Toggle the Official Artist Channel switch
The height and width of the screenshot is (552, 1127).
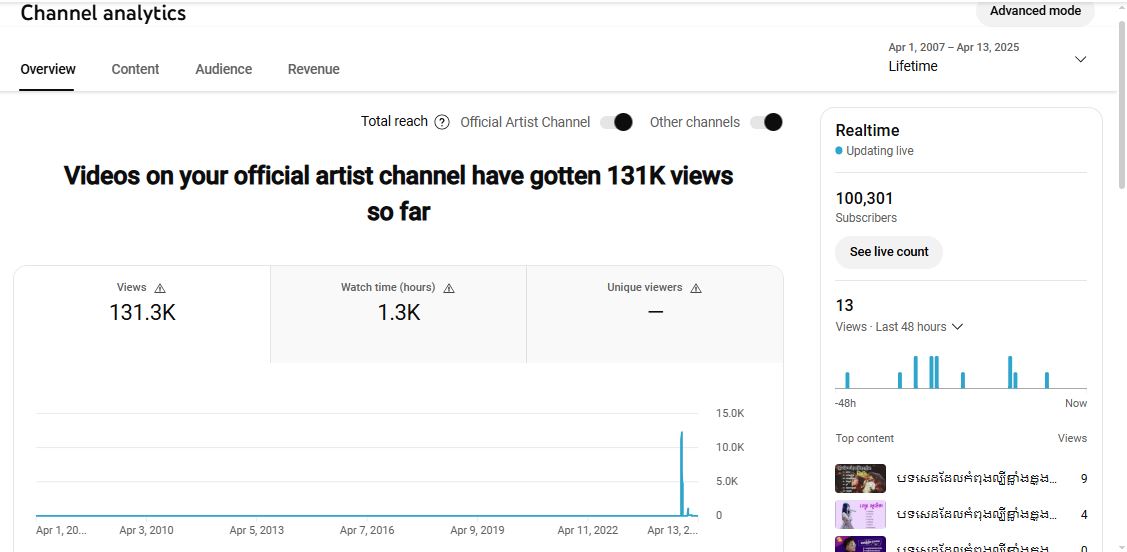pos(617,122)
